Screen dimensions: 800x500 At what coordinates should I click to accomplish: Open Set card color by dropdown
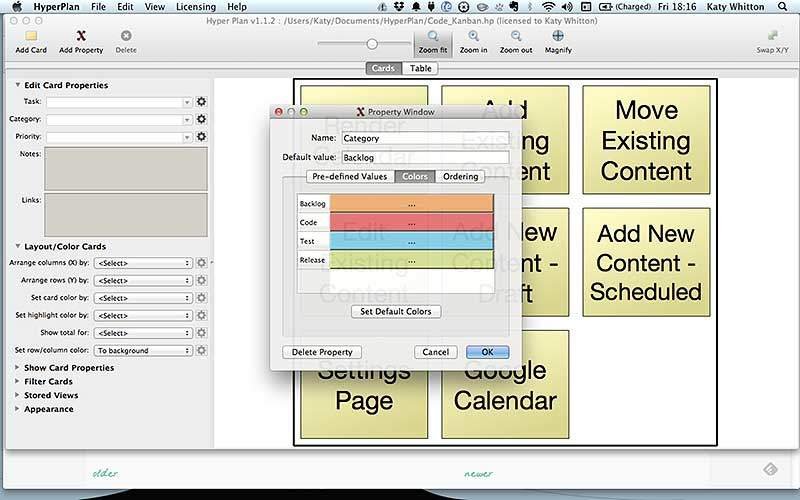click(143, 298)
